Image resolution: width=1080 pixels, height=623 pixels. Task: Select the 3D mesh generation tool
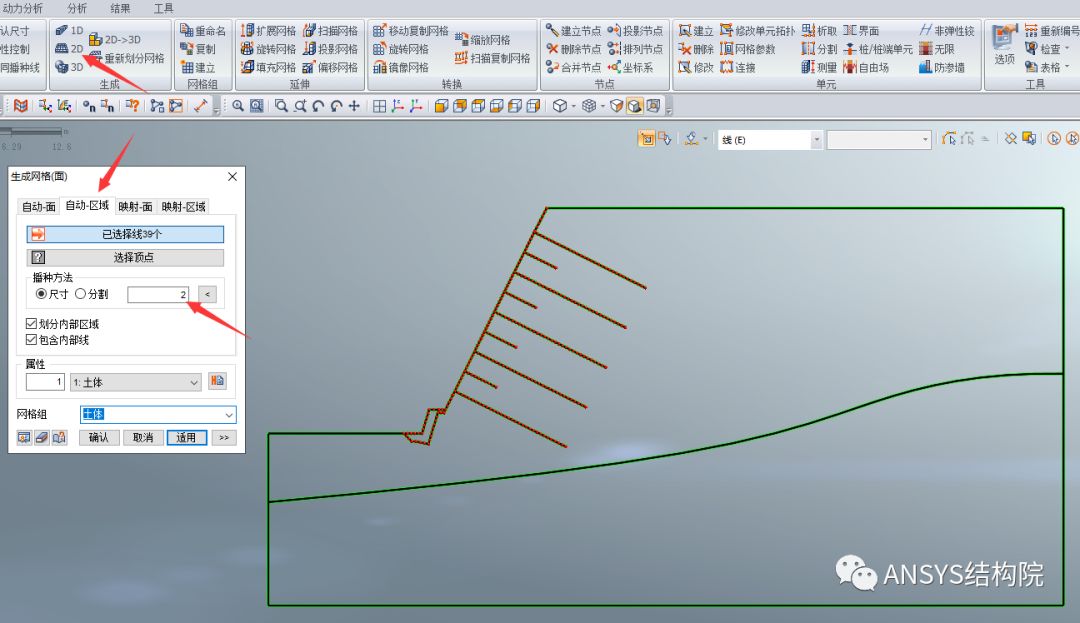(69, 67)
